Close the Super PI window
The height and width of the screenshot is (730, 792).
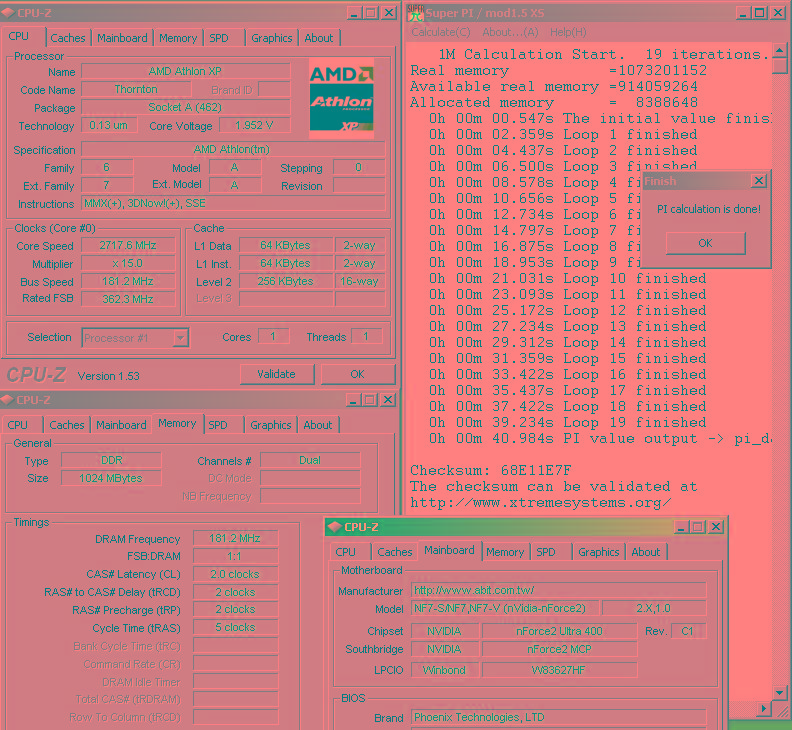[x=778, y=13]
